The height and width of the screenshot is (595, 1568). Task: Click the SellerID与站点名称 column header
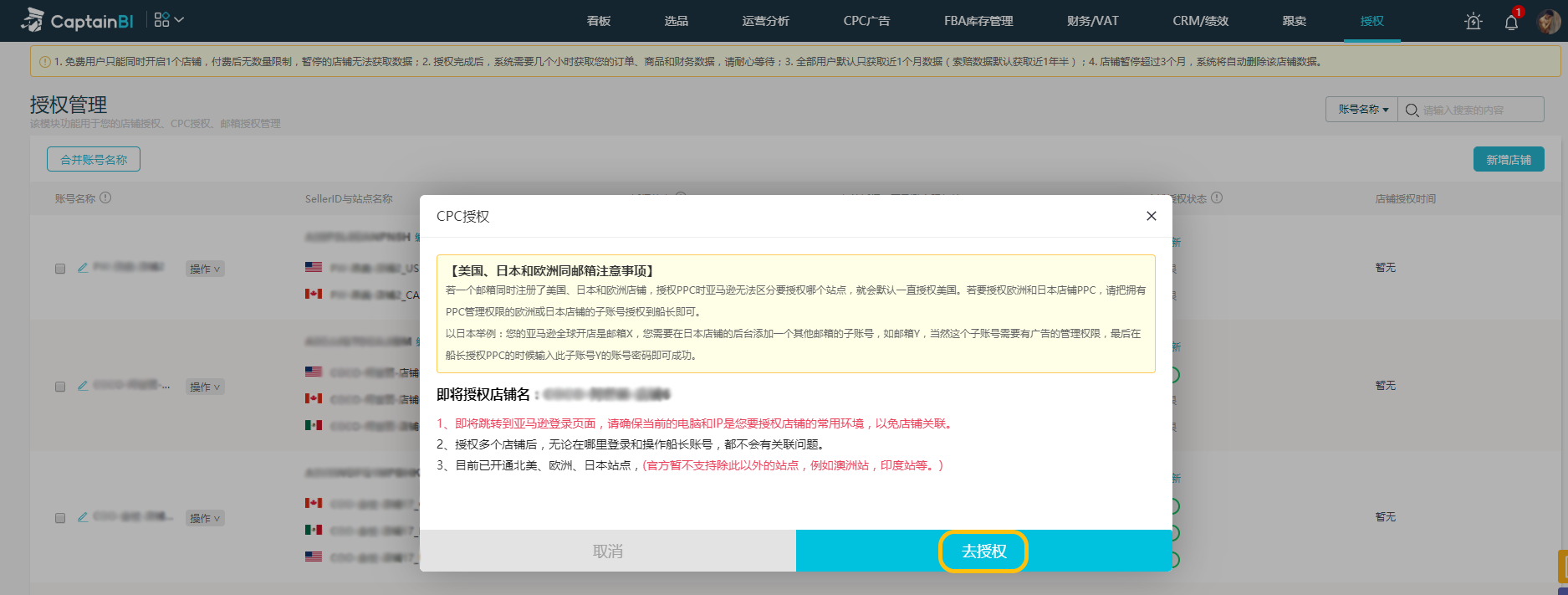tap(349, 198)
